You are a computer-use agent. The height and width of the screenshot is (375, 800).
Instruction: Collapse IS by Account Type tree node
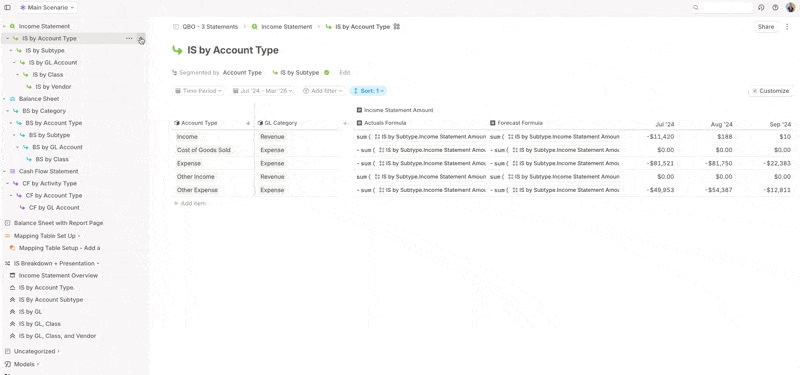8,38
